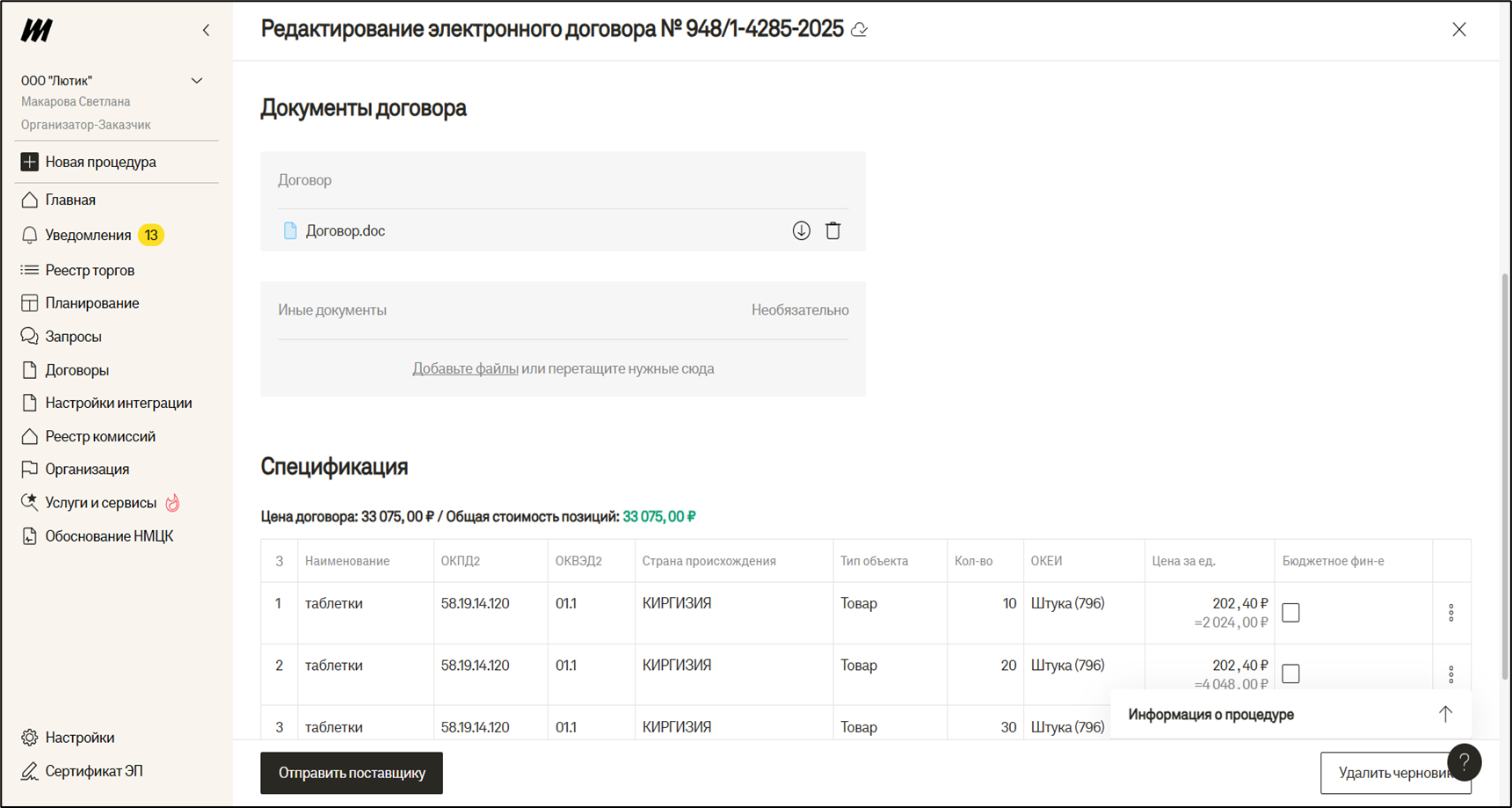
Task: Enable budget financing checkbox for row 1
Action: coord(1290,613)
